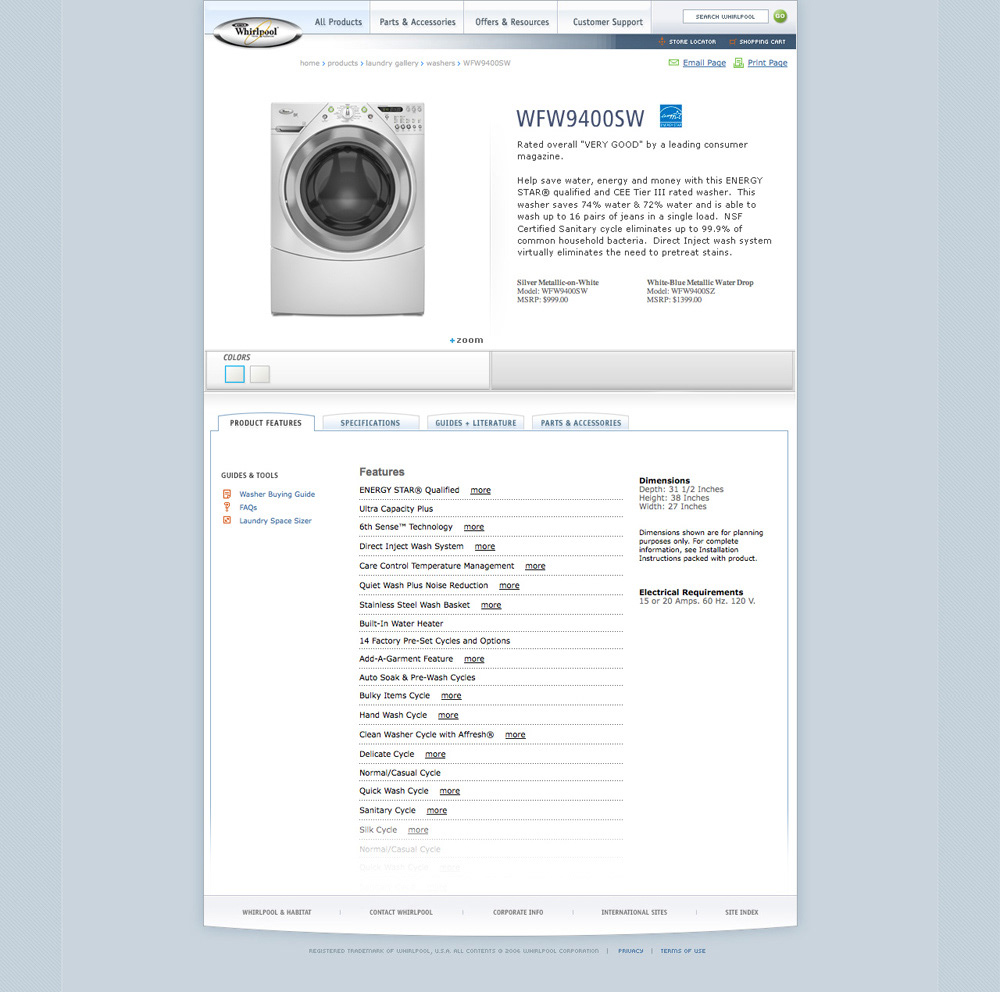Switch to the Specifications tab
1000x992 pixels.
click(x=371, y=423)
